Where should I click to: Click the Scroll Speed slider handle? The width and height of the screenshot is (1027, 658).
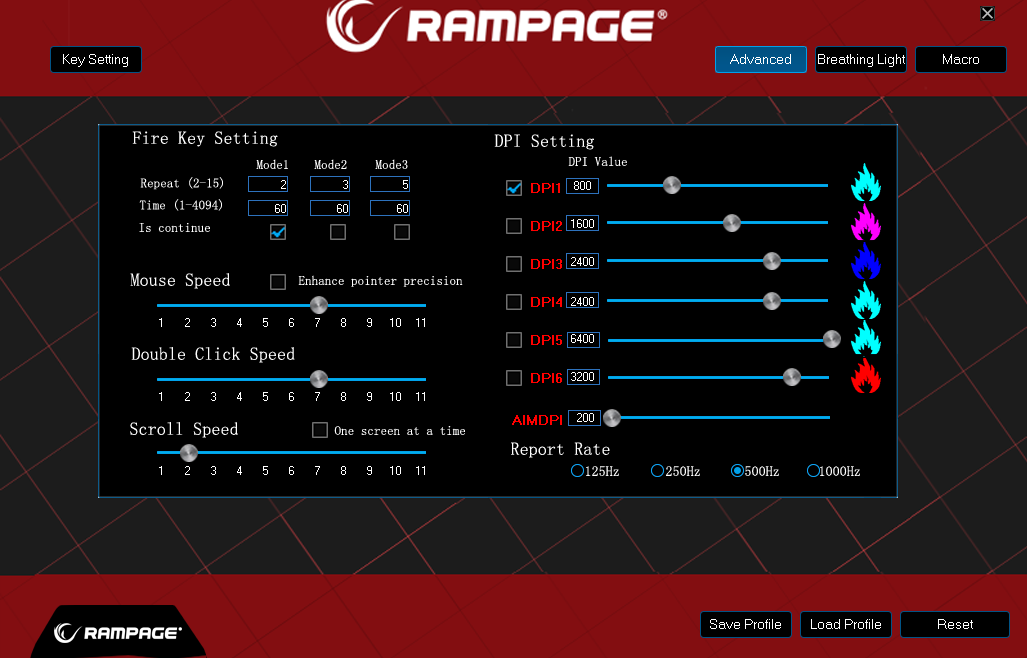coord(189,453)
